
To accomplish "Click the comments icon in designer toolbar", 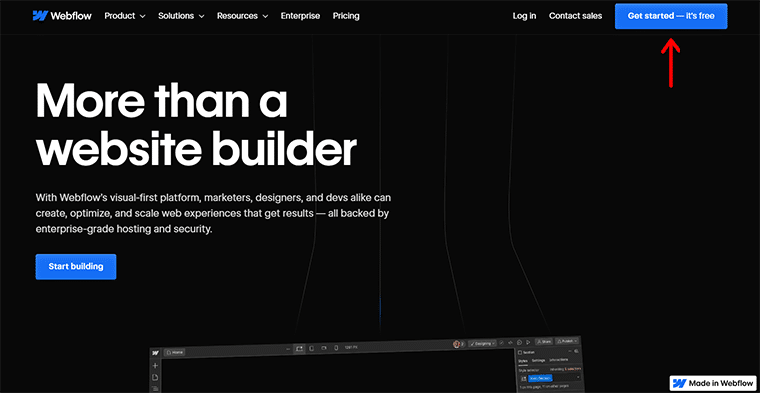I will [x=519, y=342].
